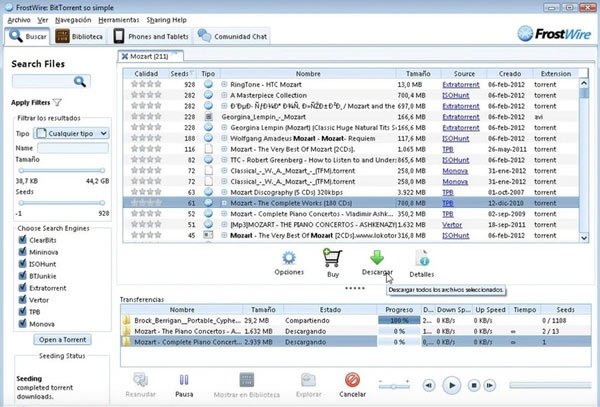The image size is (600, 407).
Task: Open TPB link for Mozart Discography row
Action: pos(448,192)
